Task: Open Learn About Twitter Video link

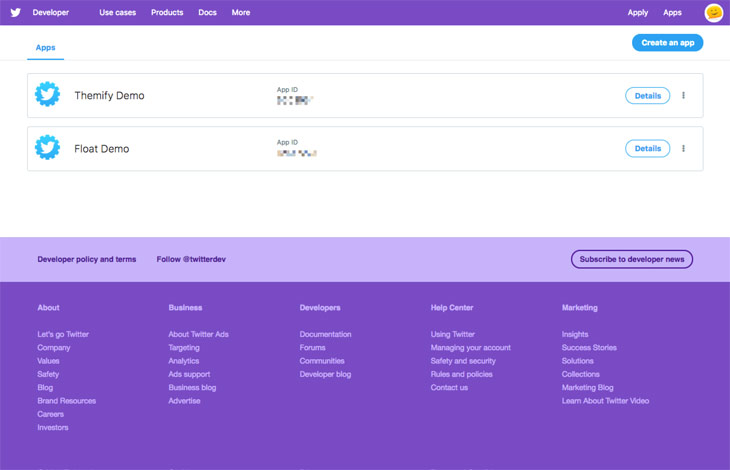Action: (x=605, y=401)
